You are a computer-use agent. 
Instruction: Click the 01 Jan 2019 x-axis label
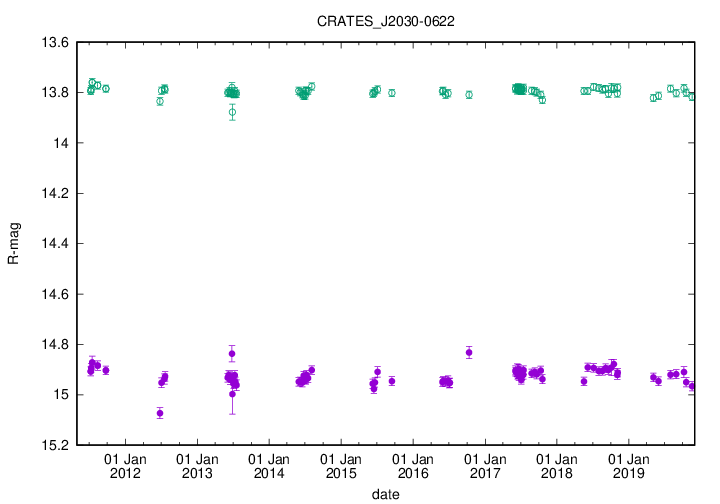pos(629,466)
